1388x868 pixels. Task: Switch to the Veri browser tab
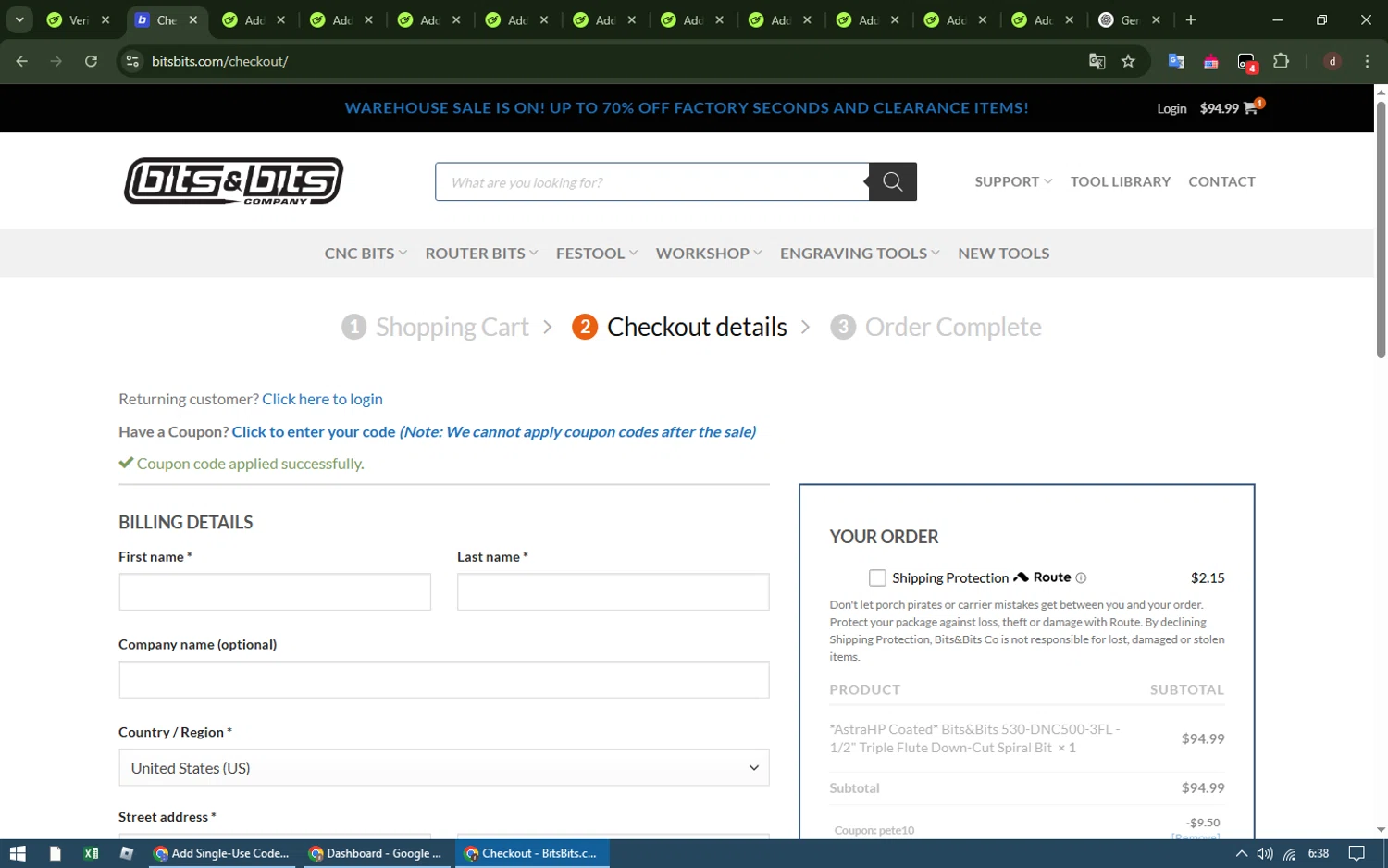[x=78, y=19]
